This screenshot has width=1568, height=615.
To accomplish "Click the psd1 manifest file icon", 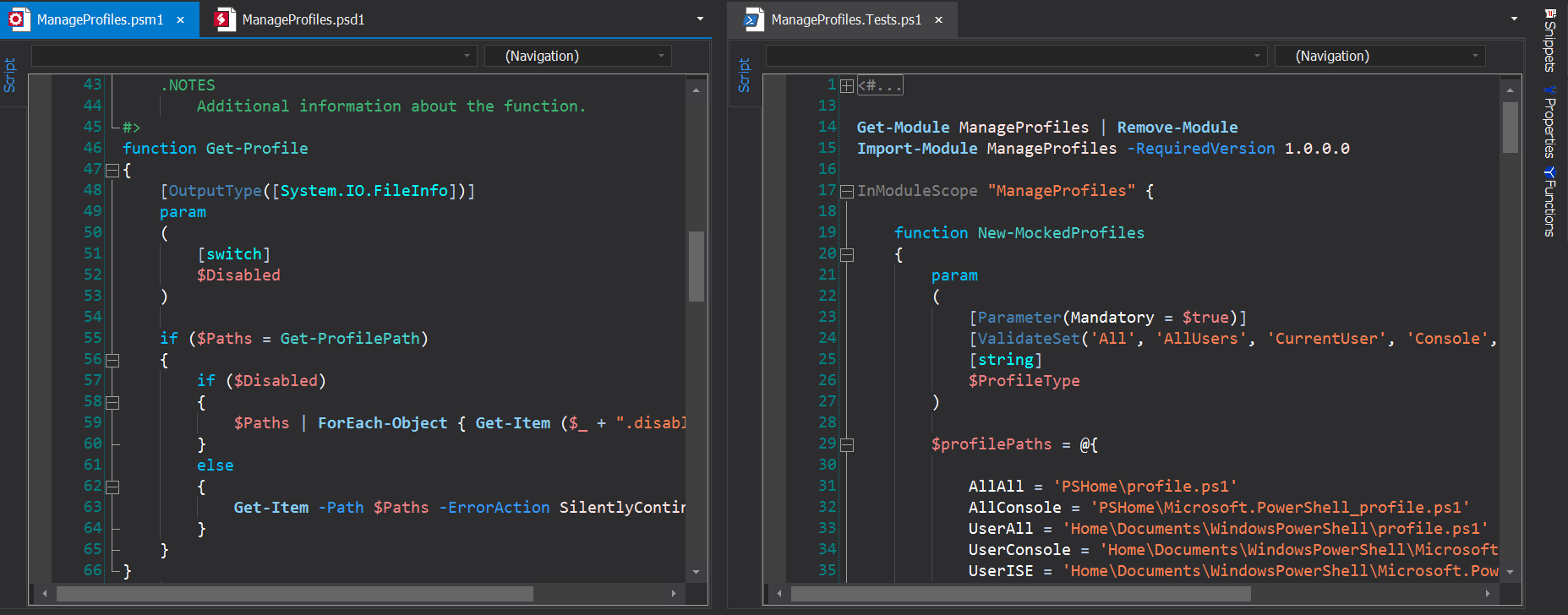I will (225, 19).
